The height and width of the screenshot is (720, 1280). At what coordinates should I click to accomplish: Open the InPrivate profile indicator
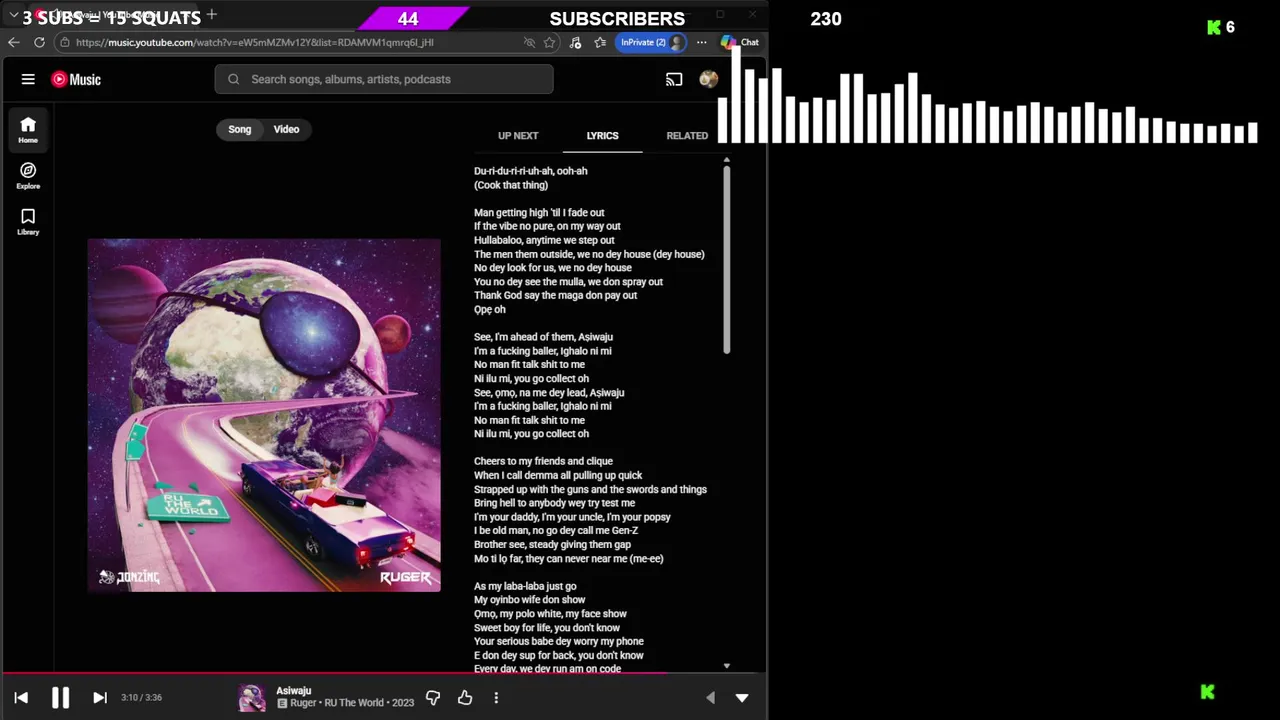pyautogui.click(x=652, y=42)
